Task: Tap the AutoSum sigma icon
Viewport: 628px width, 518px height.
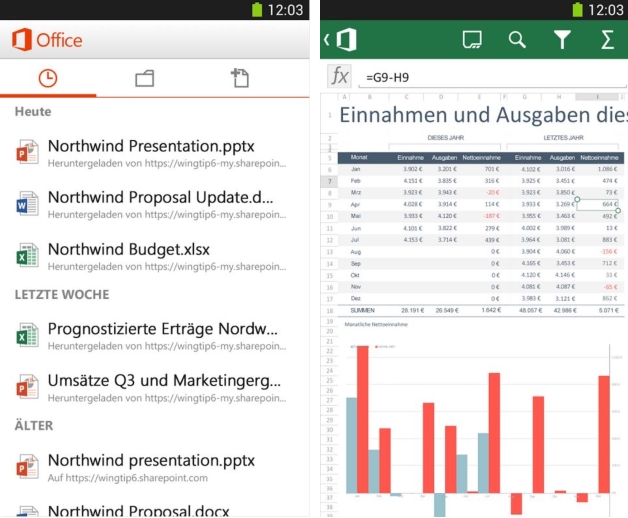Action: point(607,39)
